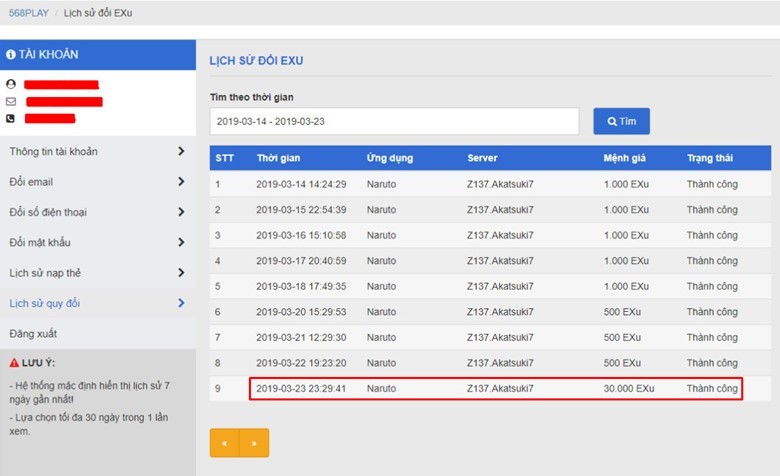
Task: Select timestamp 2019-03-15 22:54:39
Action: coord(301,209)
